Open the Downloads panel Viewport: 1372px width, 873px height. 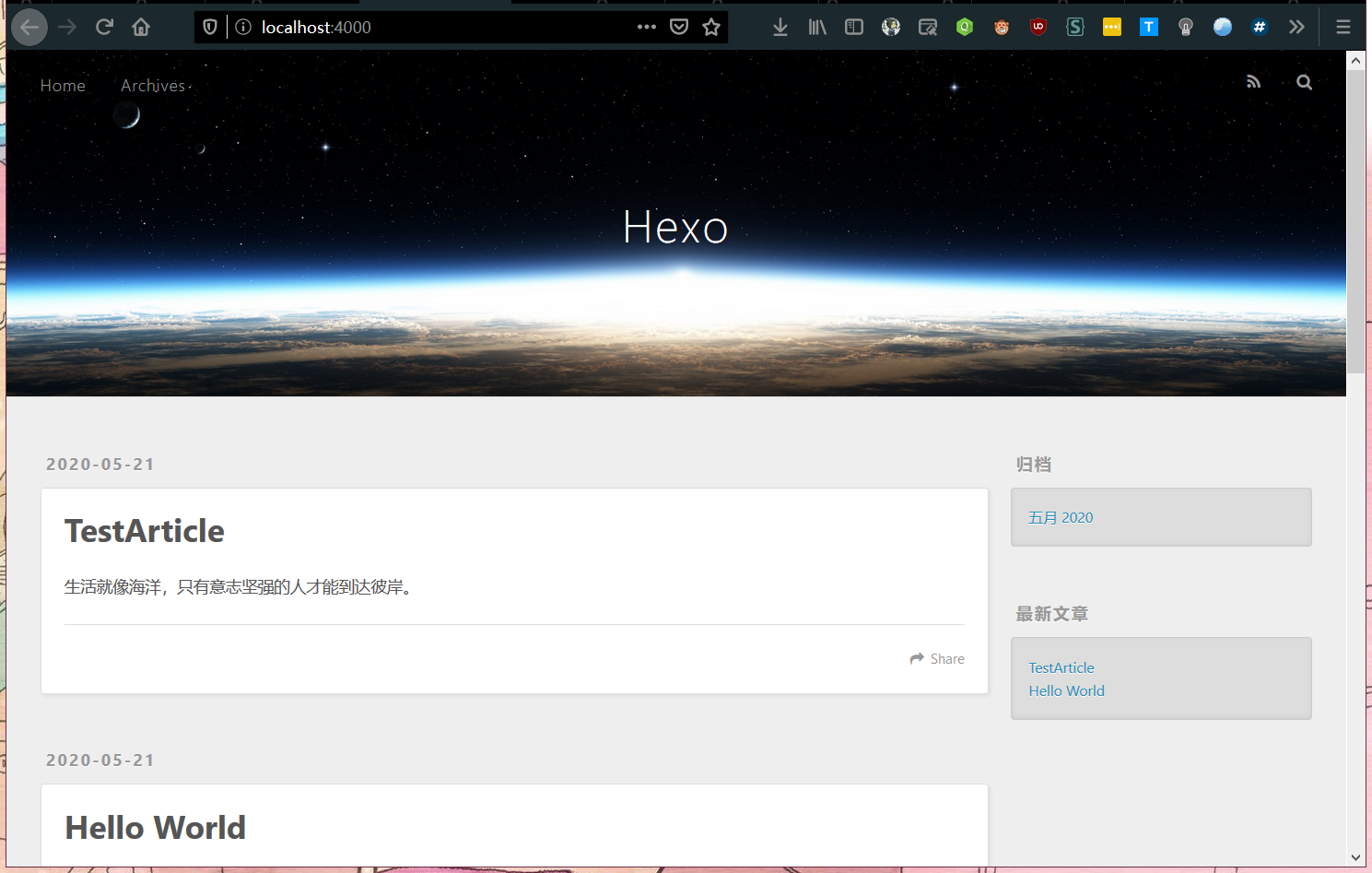780,27
